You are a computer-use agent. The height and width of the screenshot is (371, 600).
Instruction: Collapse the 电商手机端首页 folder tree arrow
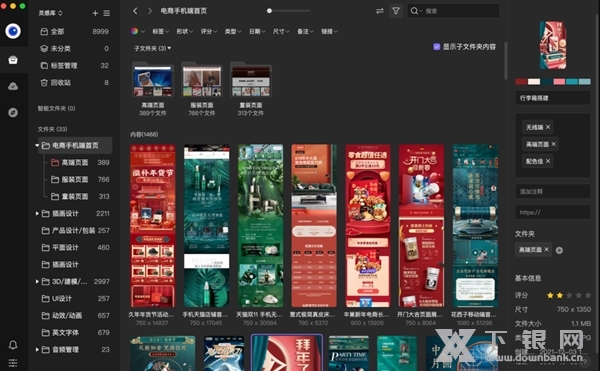point(37,145)
